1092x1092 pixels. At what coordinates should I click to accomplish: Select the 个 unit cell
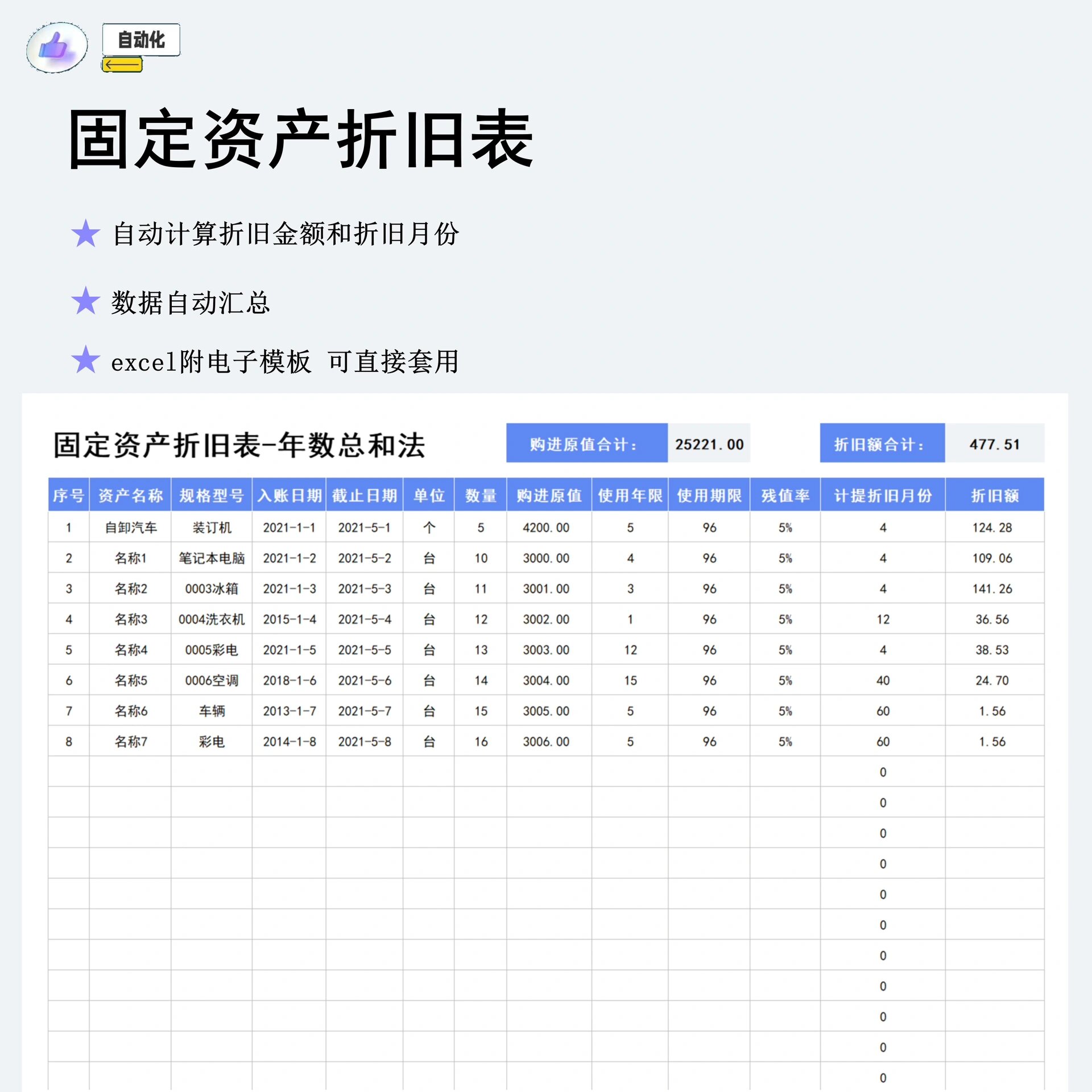pos(429,527)
